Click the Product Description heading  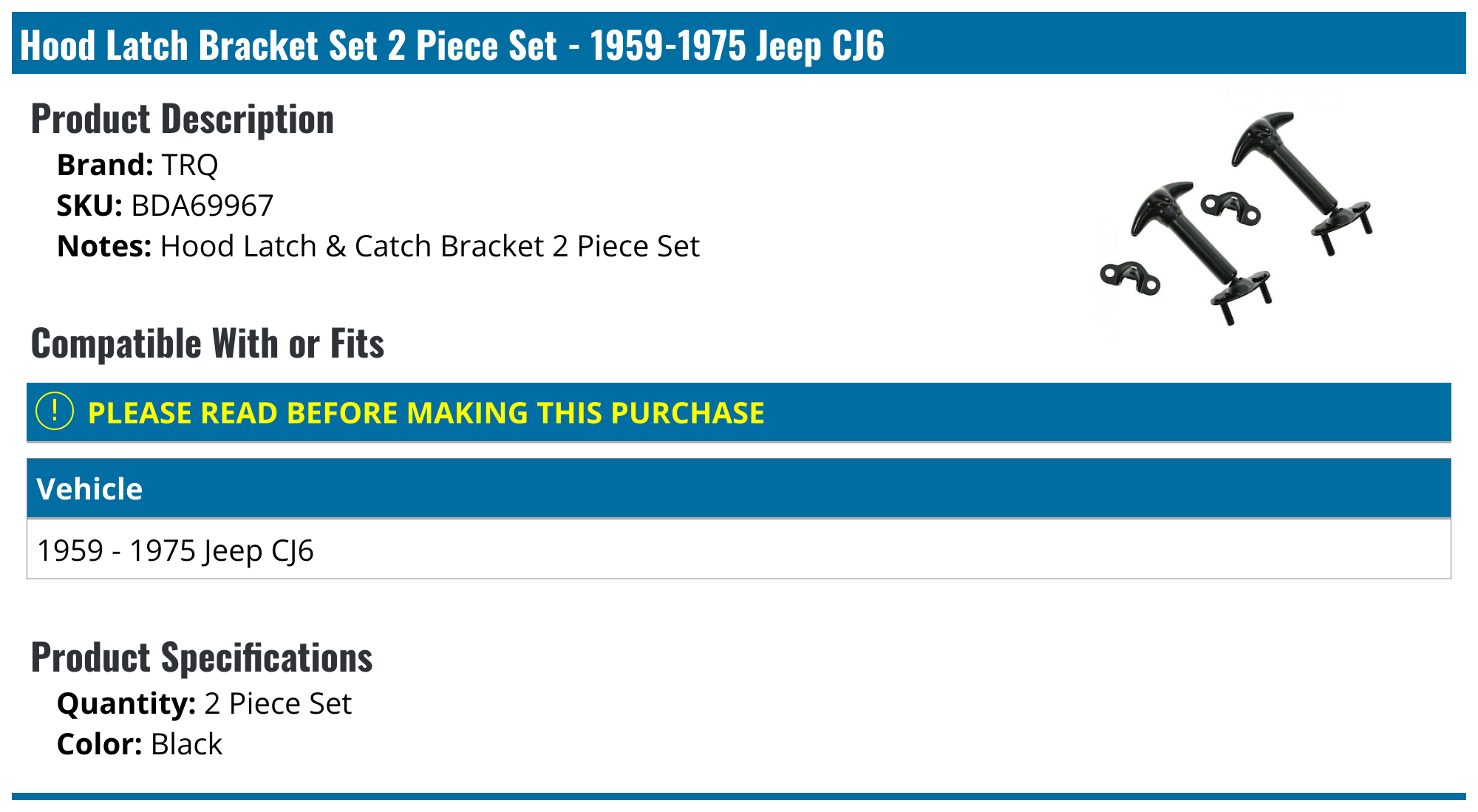[x=183, y=119]
